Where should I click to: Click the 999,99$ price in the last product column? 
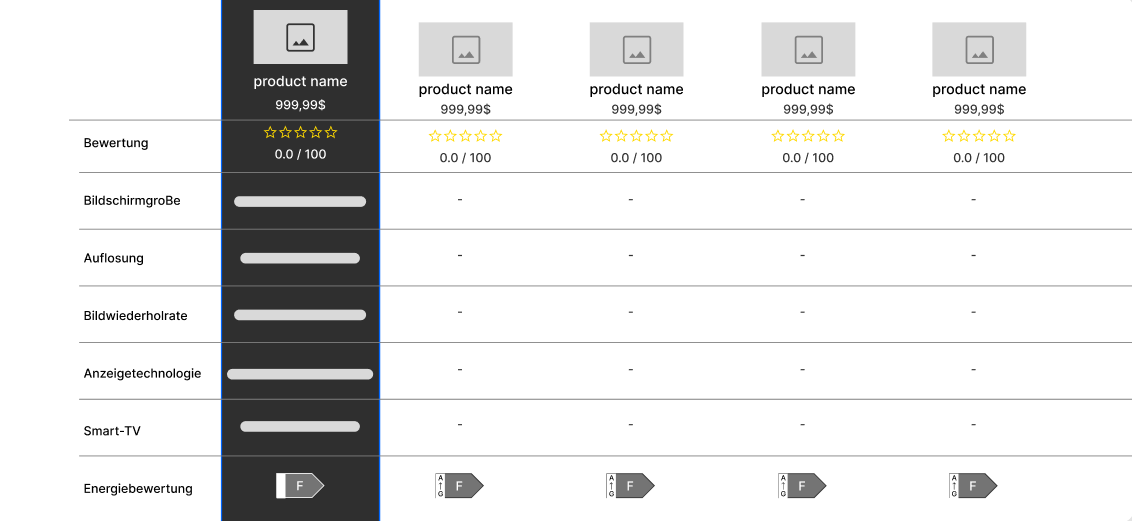[x=979, y=110]
